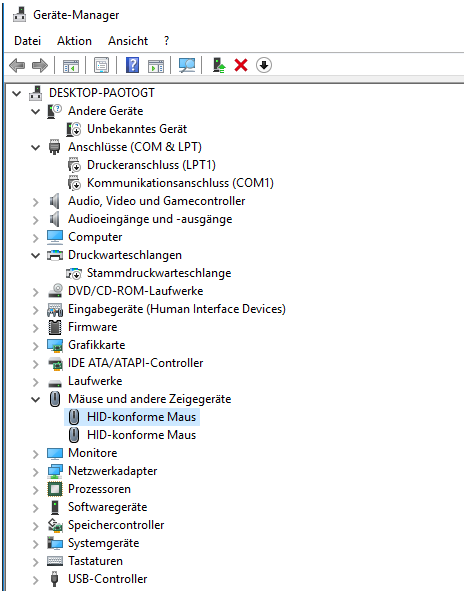The image size is (464, 612).
Task: Click the Grafikkarte adapter icon
Action: point(55,345)
